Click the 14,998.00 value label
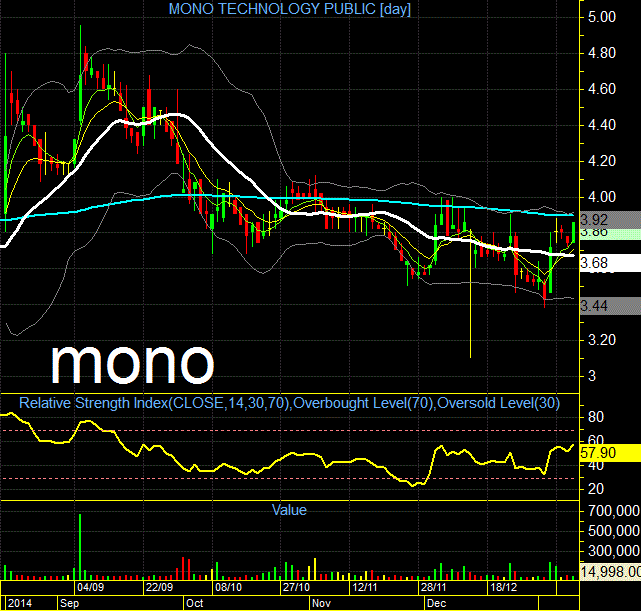 pos(610,571)
